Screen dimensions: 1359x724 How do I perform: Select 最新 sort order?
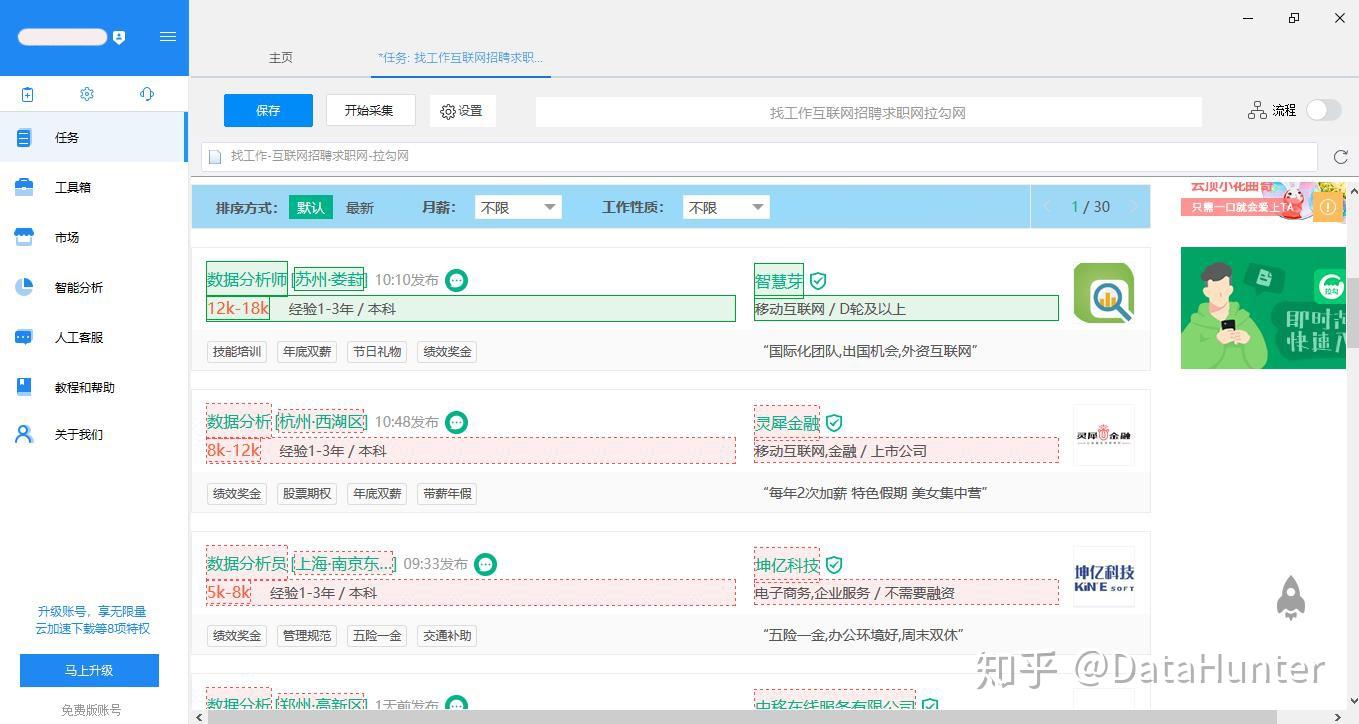pos(360,208)
